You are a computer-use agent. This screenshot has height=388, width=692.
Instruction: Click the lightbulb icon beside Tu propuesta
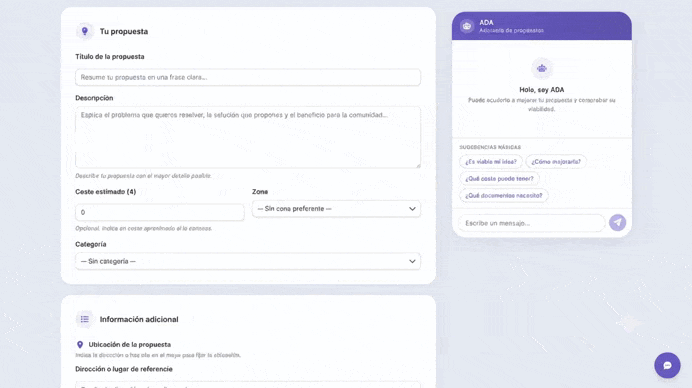(x=85, y=31)
